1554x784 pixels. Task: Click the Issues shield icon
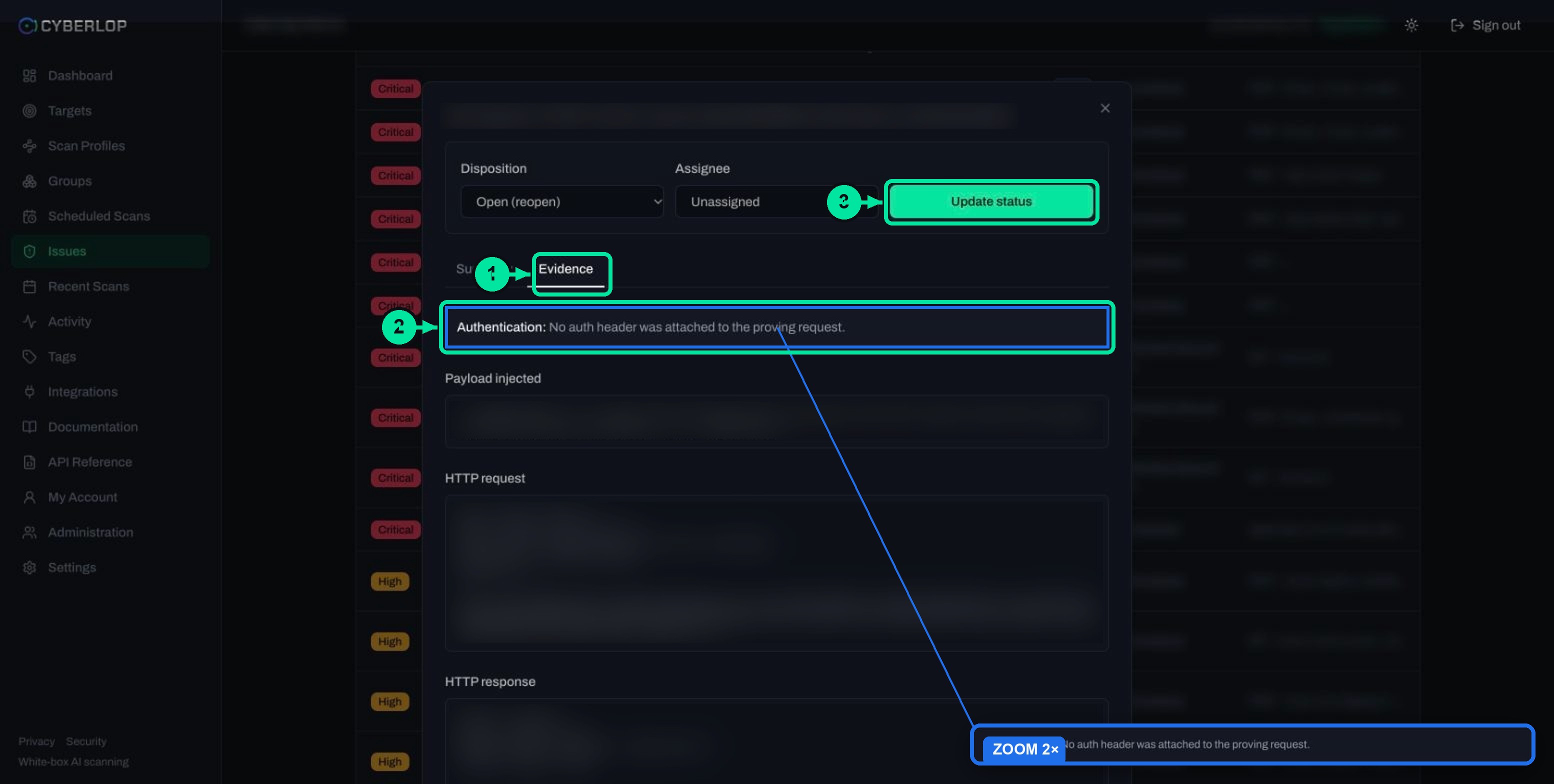[29, 251]
